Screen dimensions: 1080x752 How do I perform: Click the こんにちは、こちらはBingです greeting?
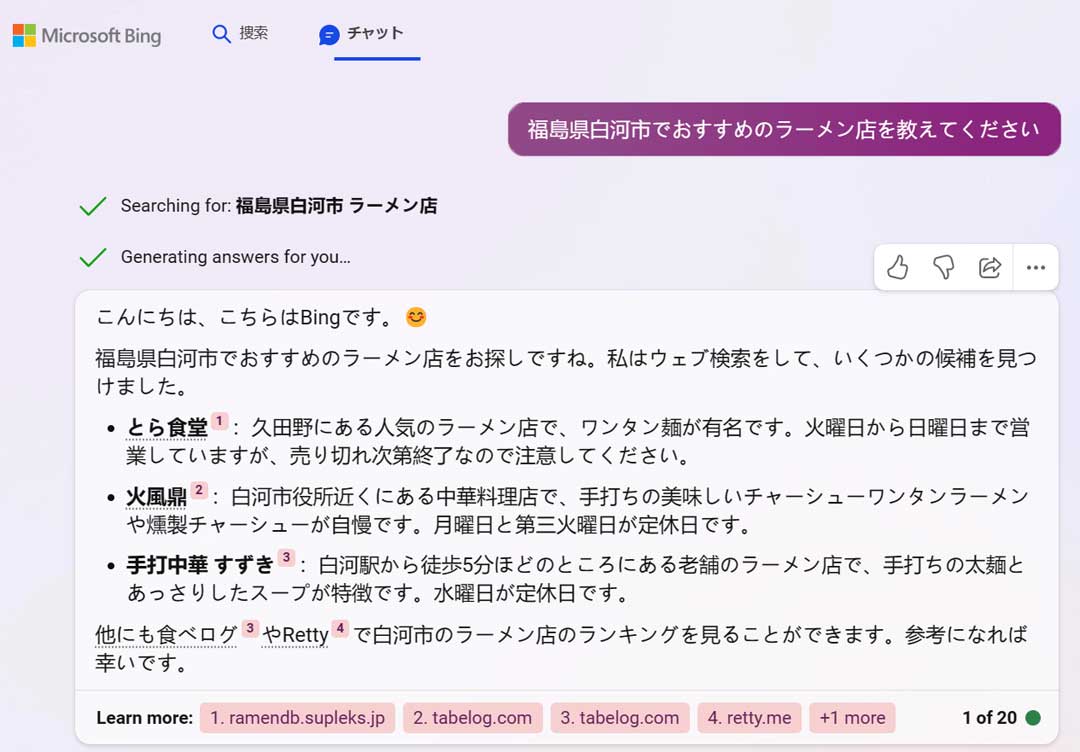click(245, 317)
